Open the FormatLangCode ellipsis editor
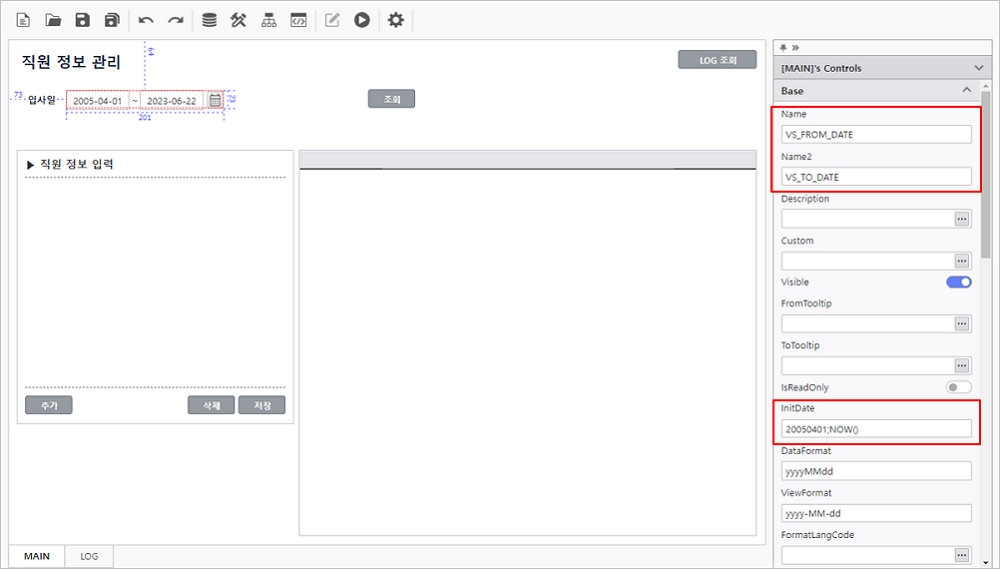Image resolution: width=1000 pixels, height=569 pixels. [961, 555]
